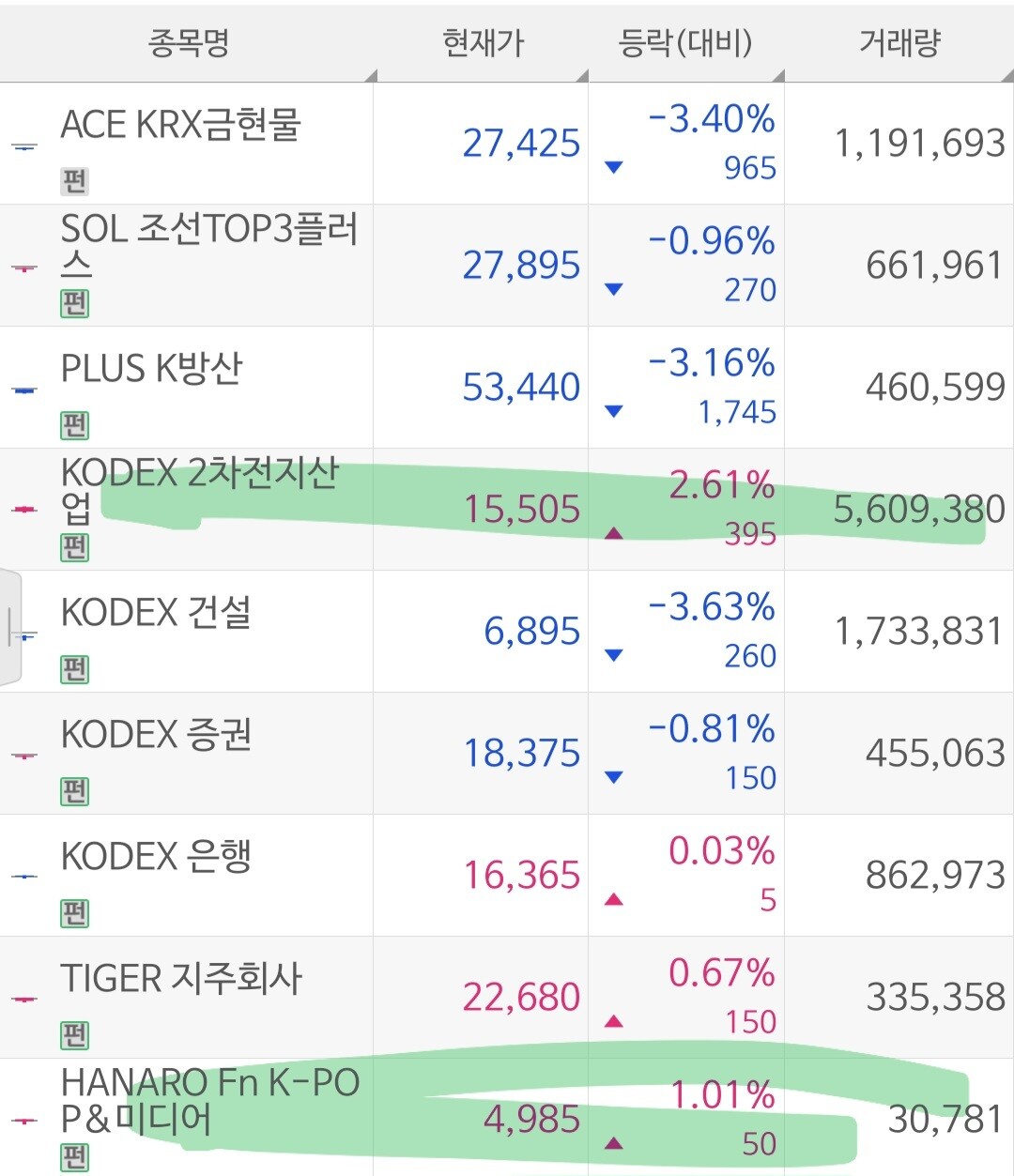Sort by the 거래량 column header
The width and height of the screenshot is (1014, 1176).
pyautogui.click(x=899, y=42)
